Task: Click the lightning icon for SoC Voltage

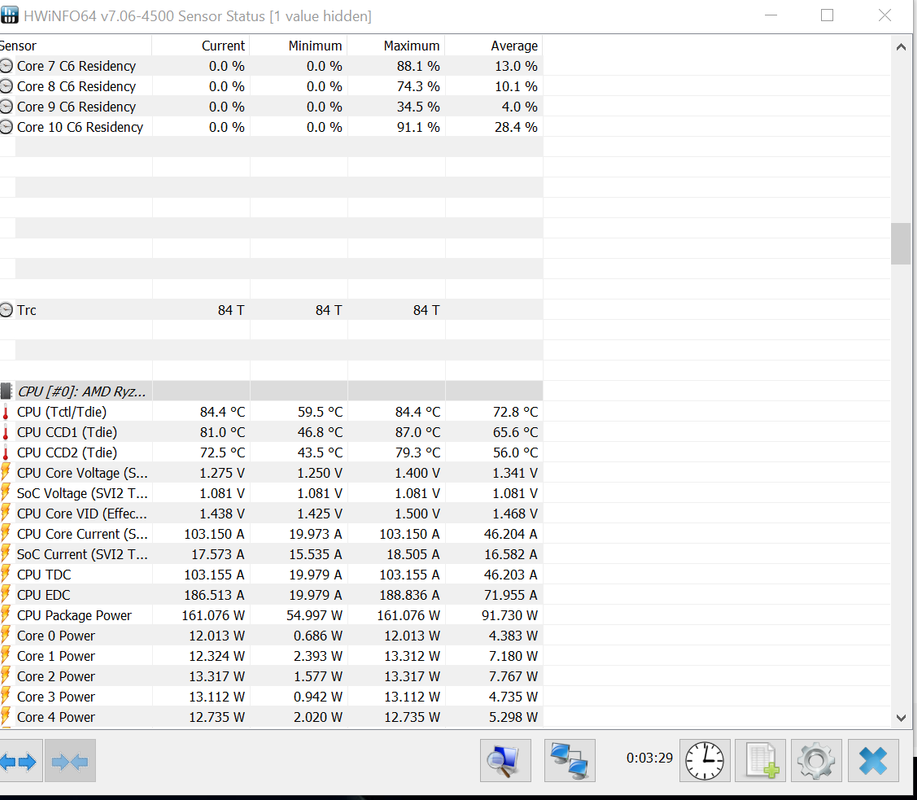Action: pyautogui.click(x=6, y=493)
